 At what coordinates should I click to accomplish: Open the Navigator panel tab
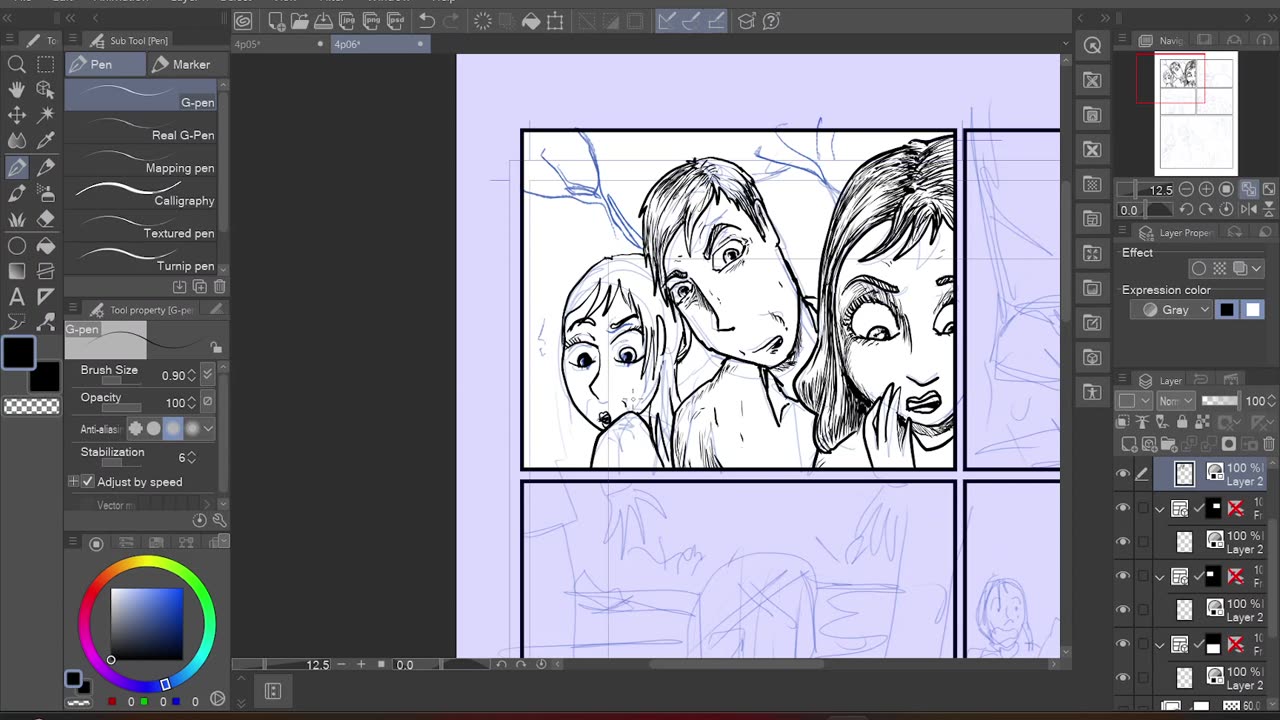[1162, 41]
